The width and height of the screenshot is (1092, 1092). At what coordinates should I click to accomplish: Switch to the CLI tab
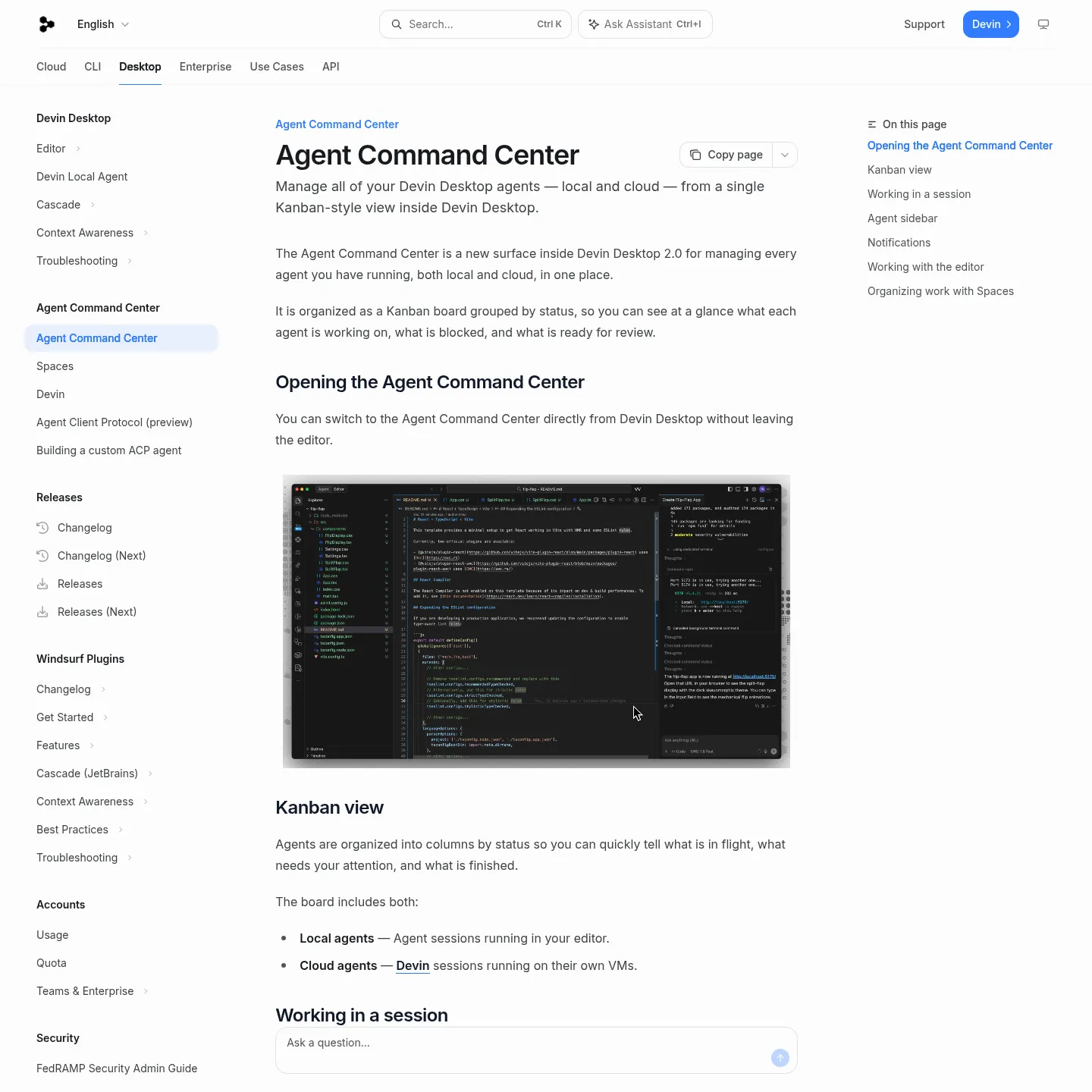(x=93, y=67)
